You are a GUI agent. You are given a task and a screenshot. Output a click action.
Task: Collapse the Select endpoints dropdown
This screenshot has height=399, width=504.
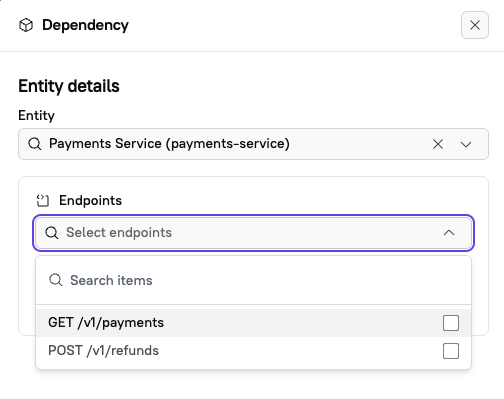coord(449,233)
